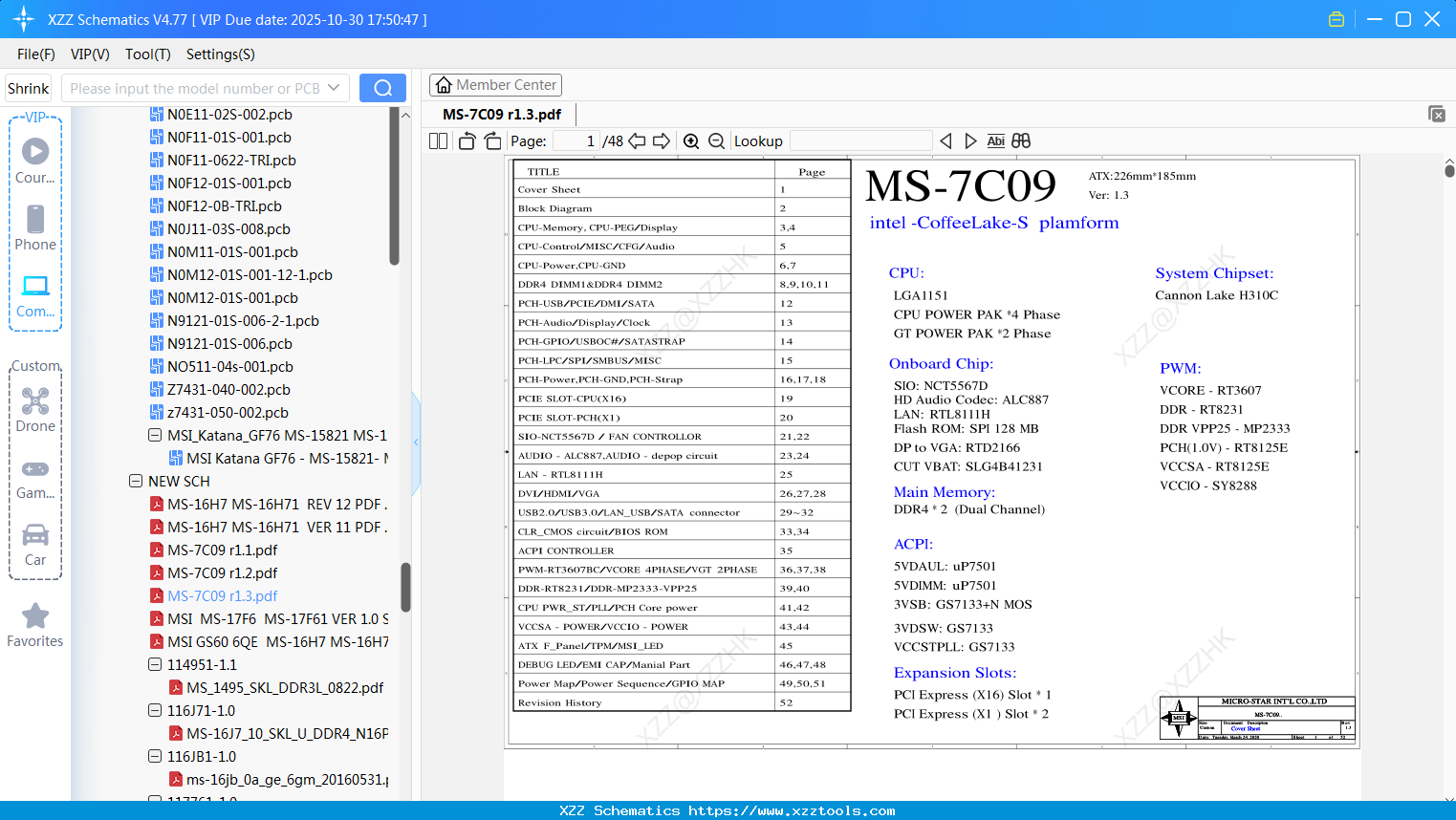This screenshot has width=1456, height=820.
Task: Find previous Lookup match
Action: point(945,141)
